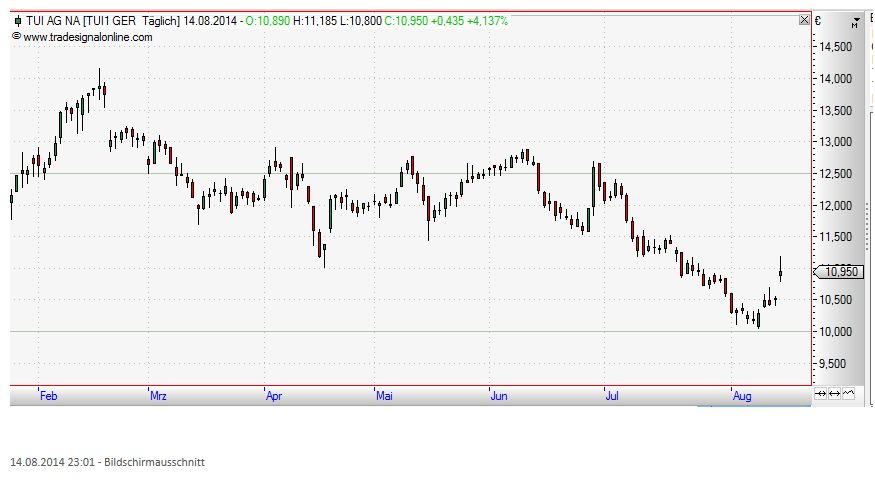Open the www.tradesignalonline.com link
The width and height of the screenshot is (875, 496).
click(x=88, y=37)
